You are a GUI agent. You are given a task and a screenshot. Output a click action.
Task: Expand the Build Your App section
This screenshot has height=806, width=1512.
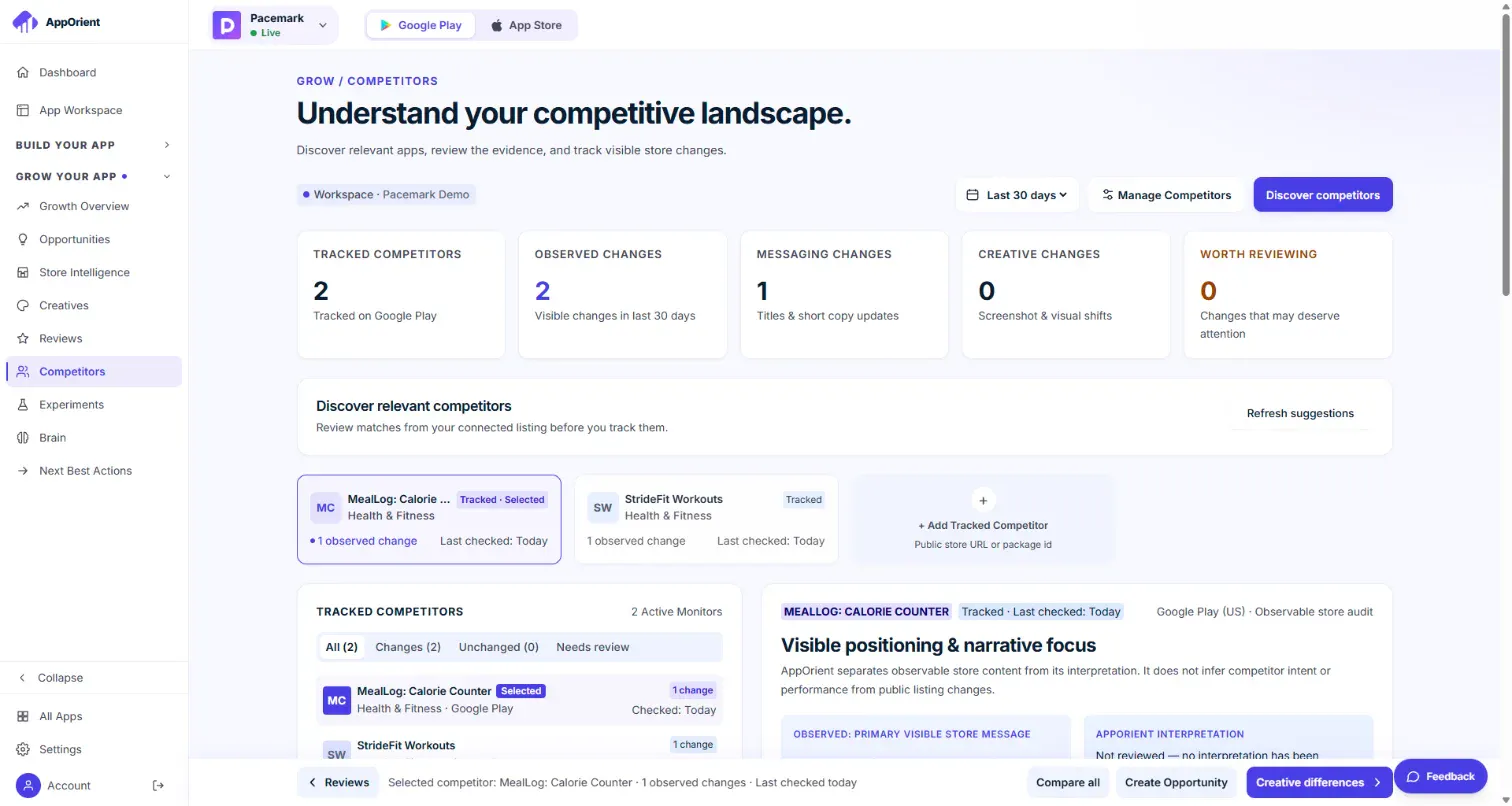(94, 145)
